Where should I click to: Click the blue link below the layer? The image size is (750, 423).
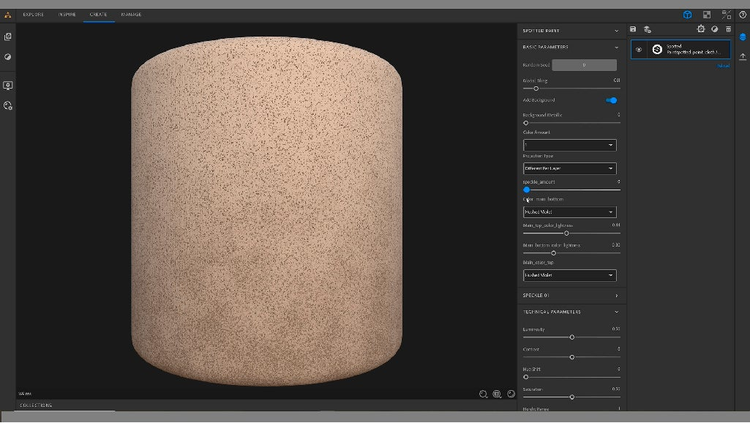723,66
